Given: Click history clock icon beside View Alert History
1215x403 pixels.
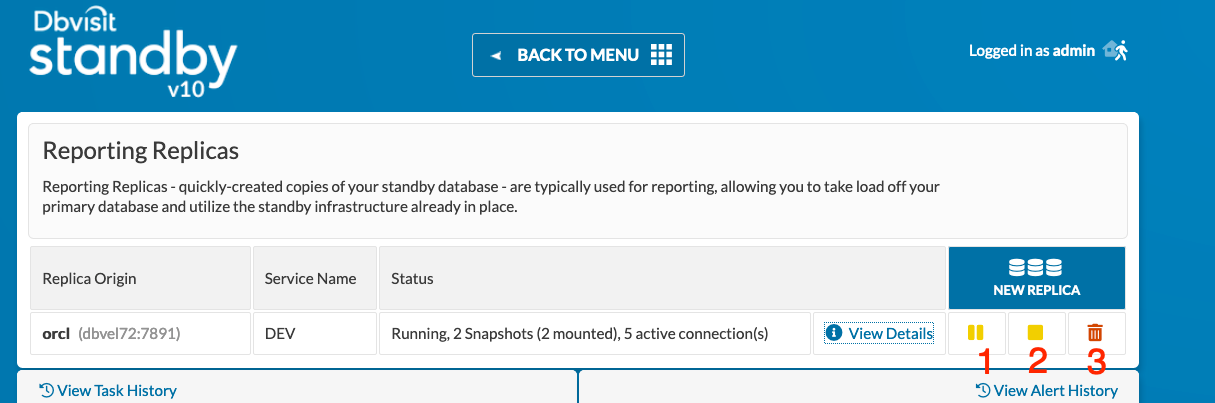Looking at the screenshot, I should 983,390.
